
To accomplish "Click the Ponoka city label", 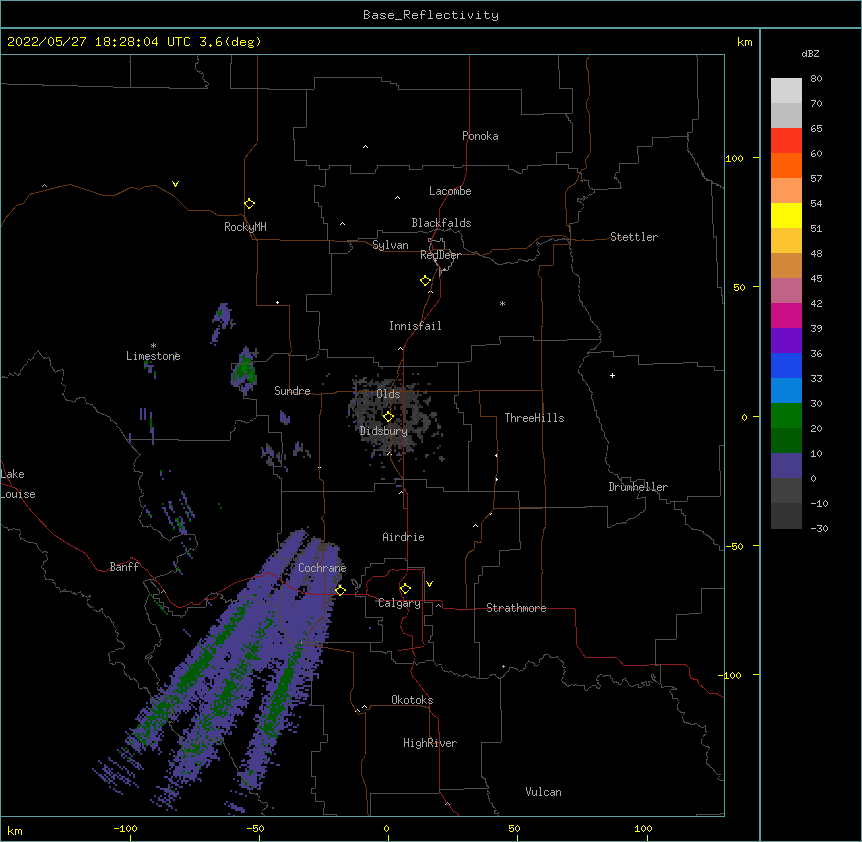I will [480, 136].
